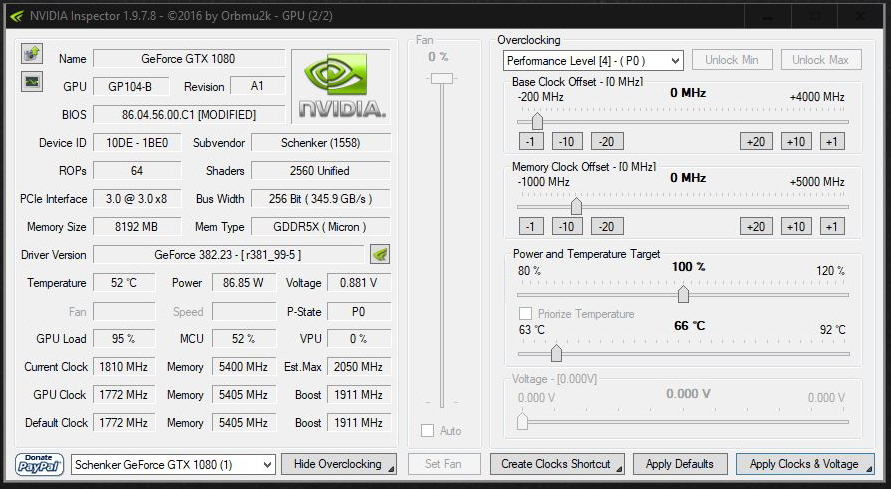Click the ROPs value 64
Screen dimensions: 891x489
pos(137,171)
